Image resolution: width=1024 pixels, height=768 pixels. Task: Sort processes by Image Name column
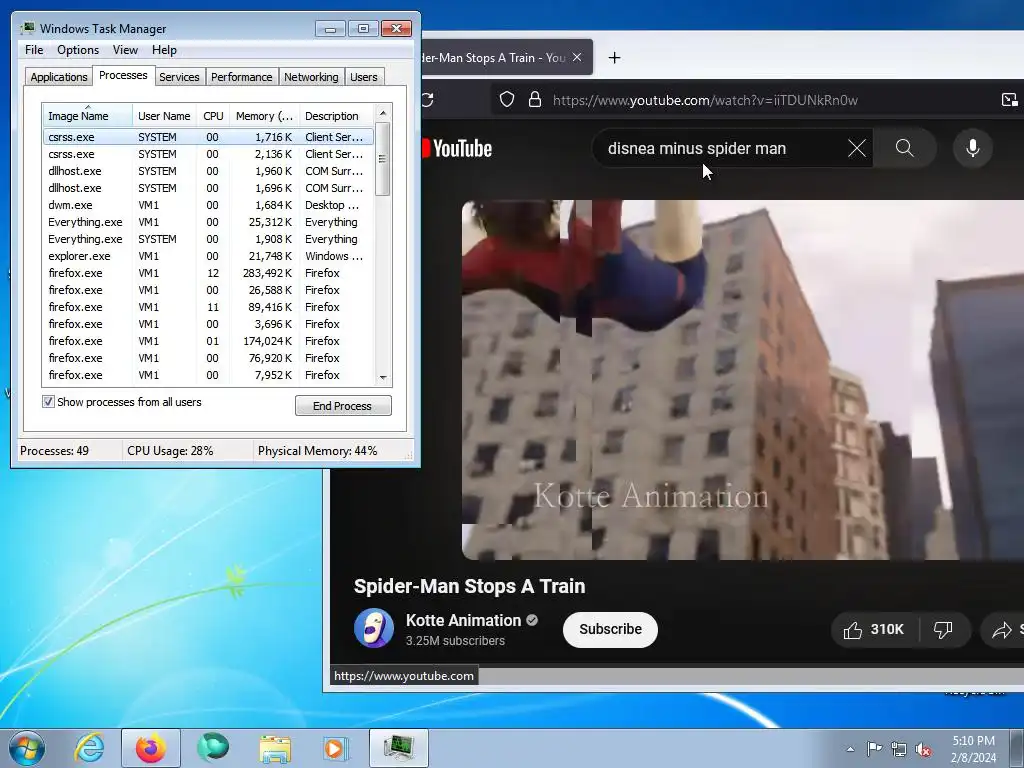coord(88,116)
